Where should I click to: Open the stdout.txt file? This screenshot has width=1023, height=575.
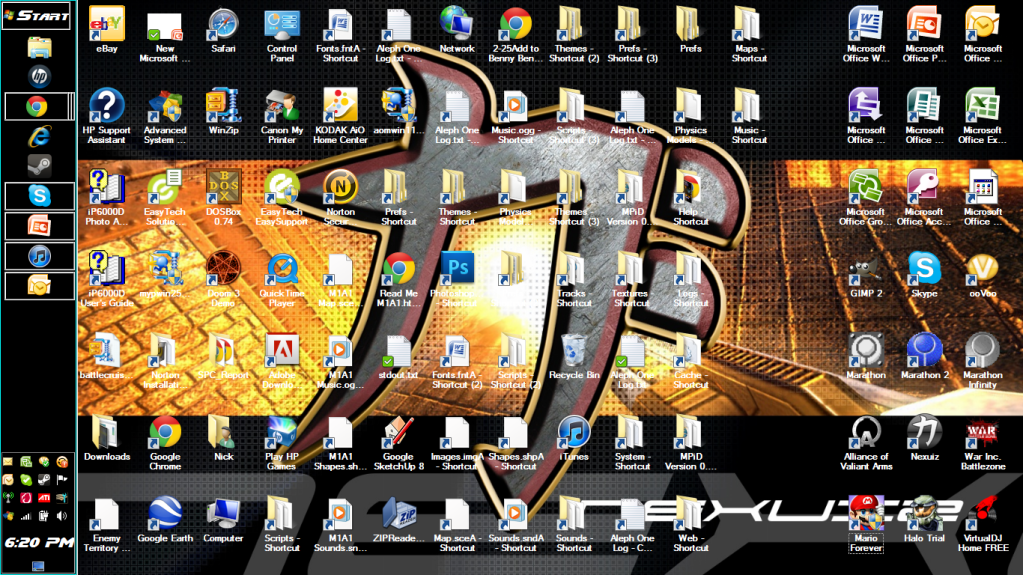tap(399, 357)
